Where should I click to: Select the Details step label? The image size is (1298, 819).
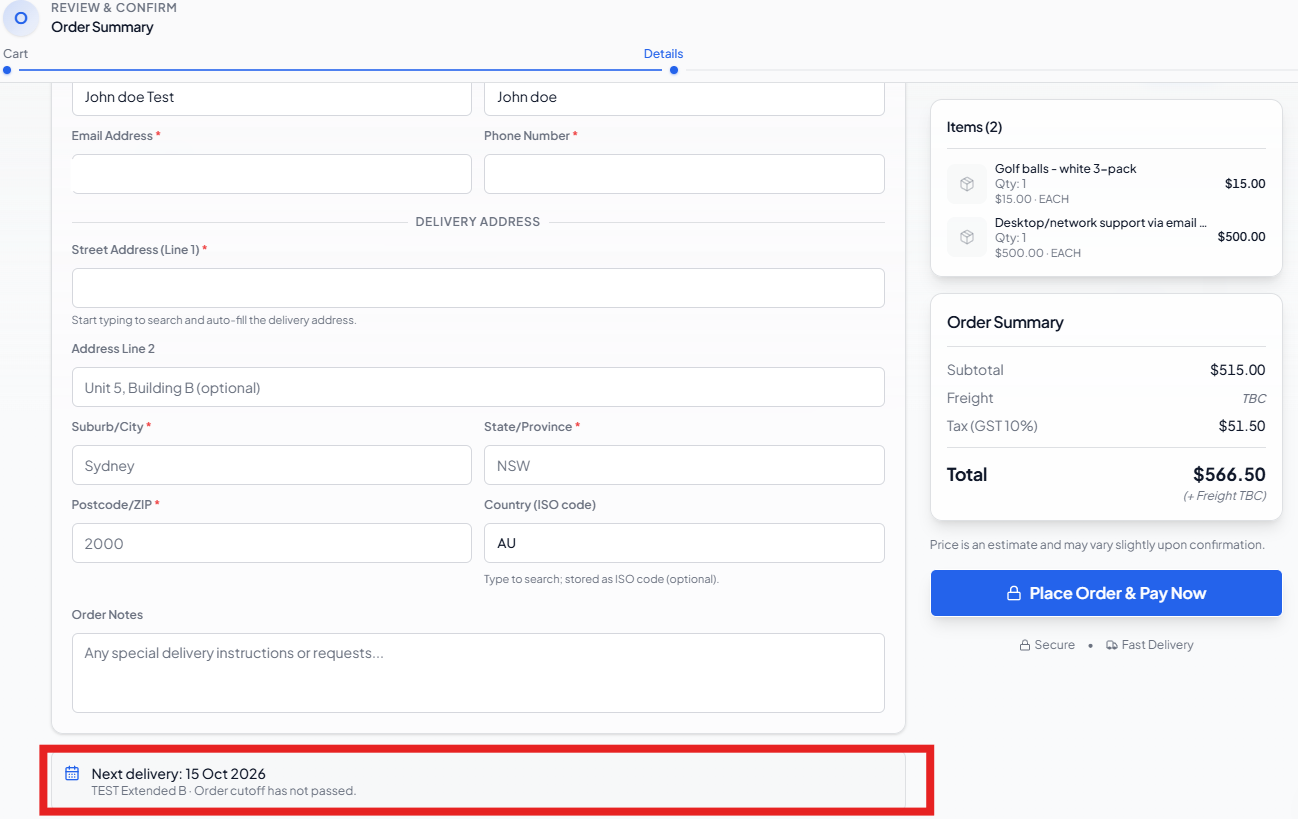coord(663,54)
